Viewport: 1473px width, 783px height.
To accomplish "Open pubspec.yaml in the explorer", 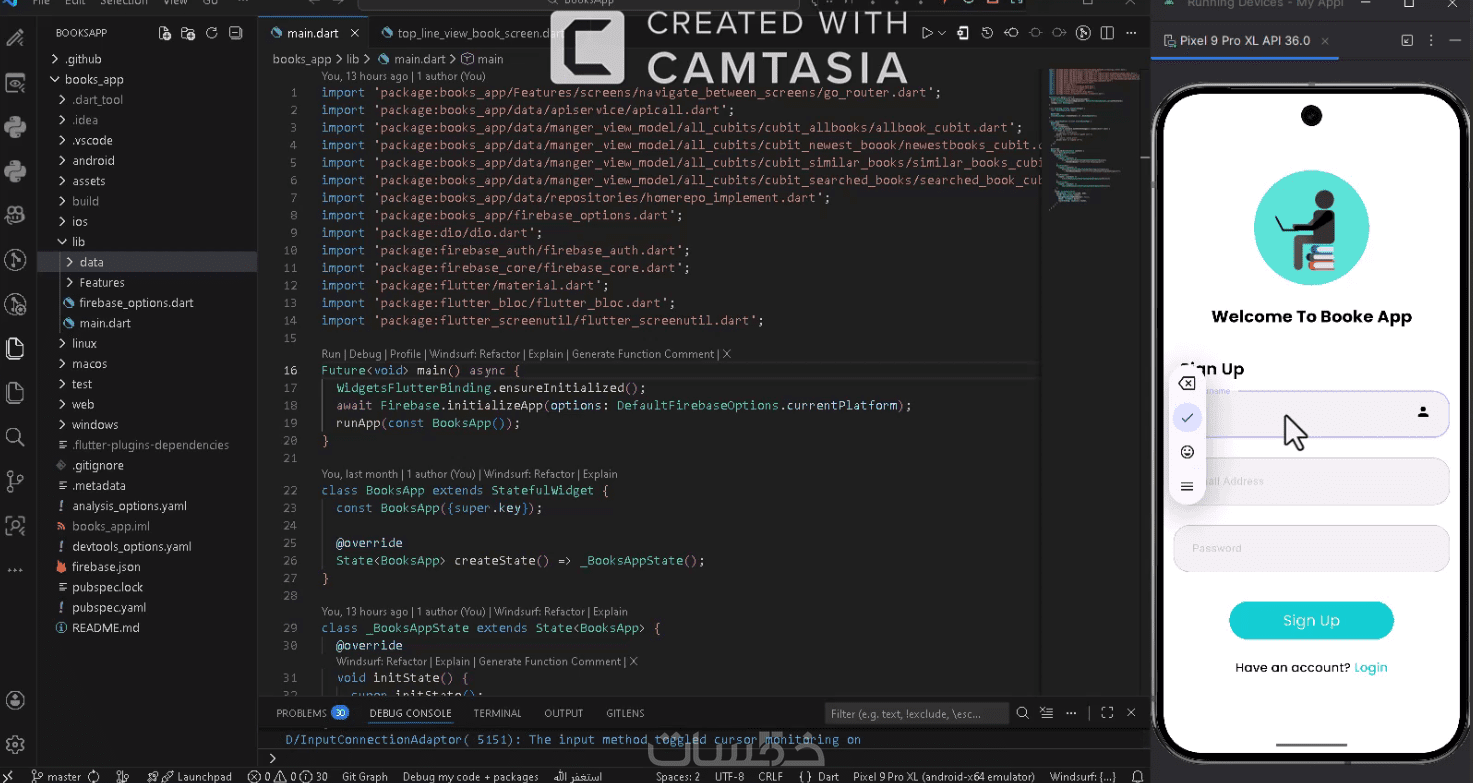I will pyautogui.click(x=109, y=607).
